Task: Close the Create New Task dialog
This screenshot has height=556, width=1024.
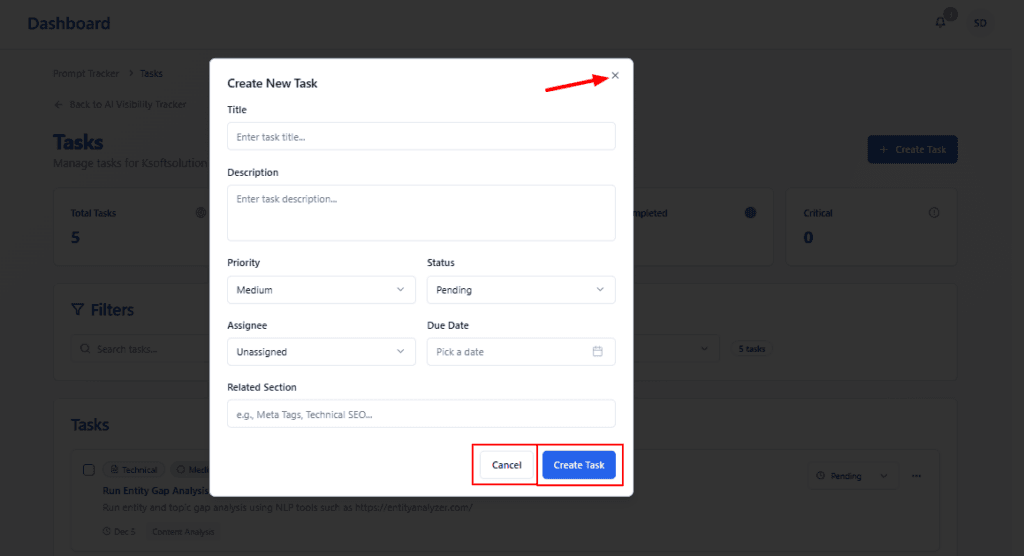Action: click(x=615, y=75)
